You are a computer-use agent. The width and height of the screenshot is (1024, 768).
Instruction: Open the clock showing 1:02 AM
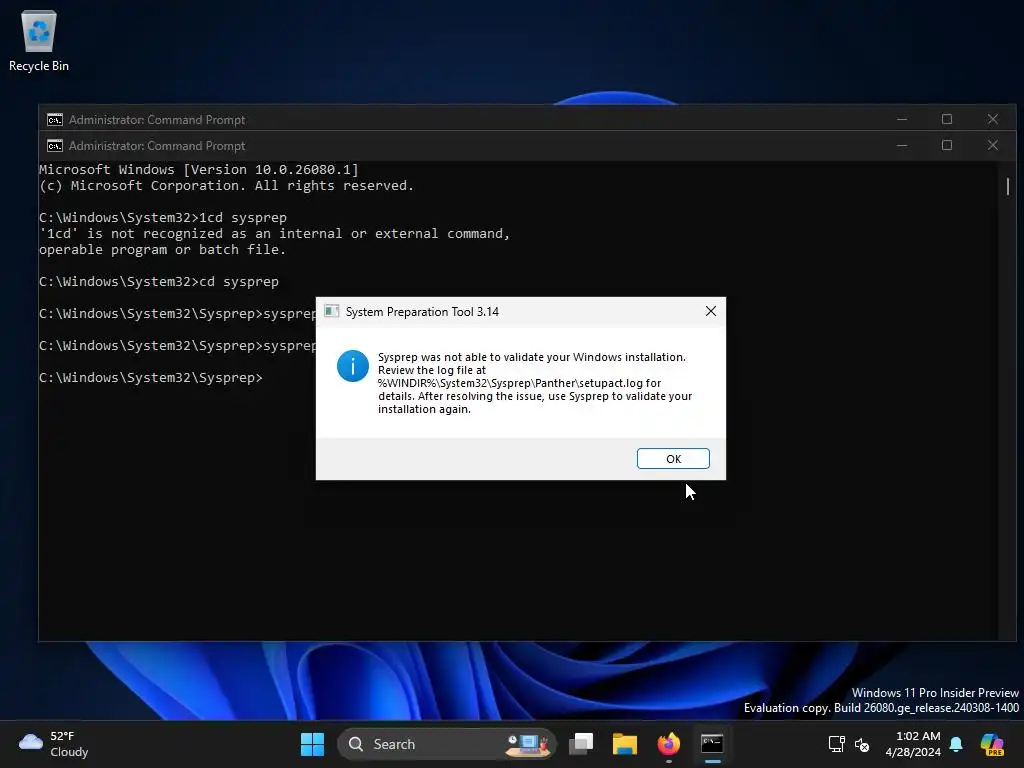point(913,744)
